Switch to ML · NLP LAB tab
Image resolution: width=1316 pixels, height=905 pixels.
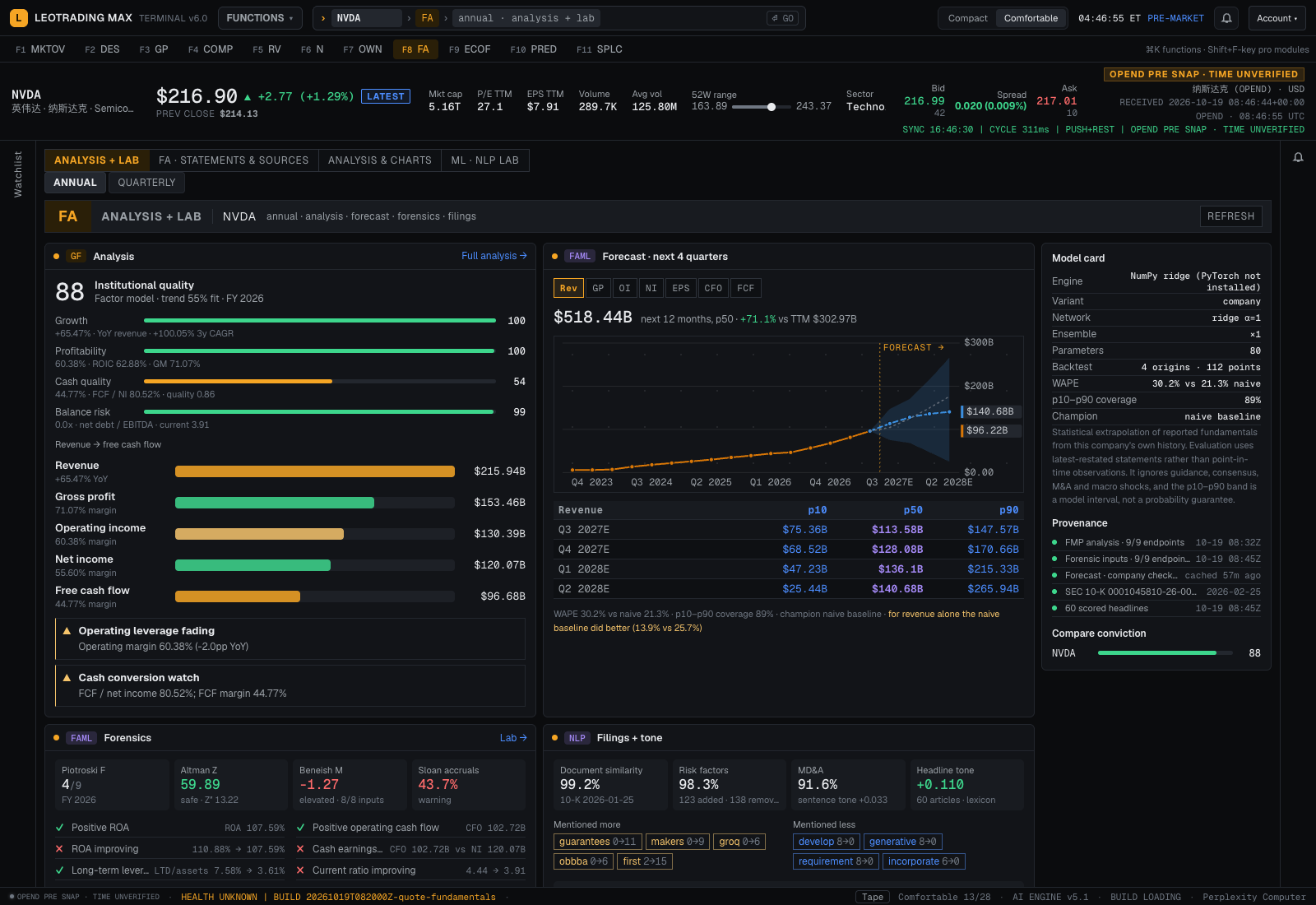(x=485, y=160)
